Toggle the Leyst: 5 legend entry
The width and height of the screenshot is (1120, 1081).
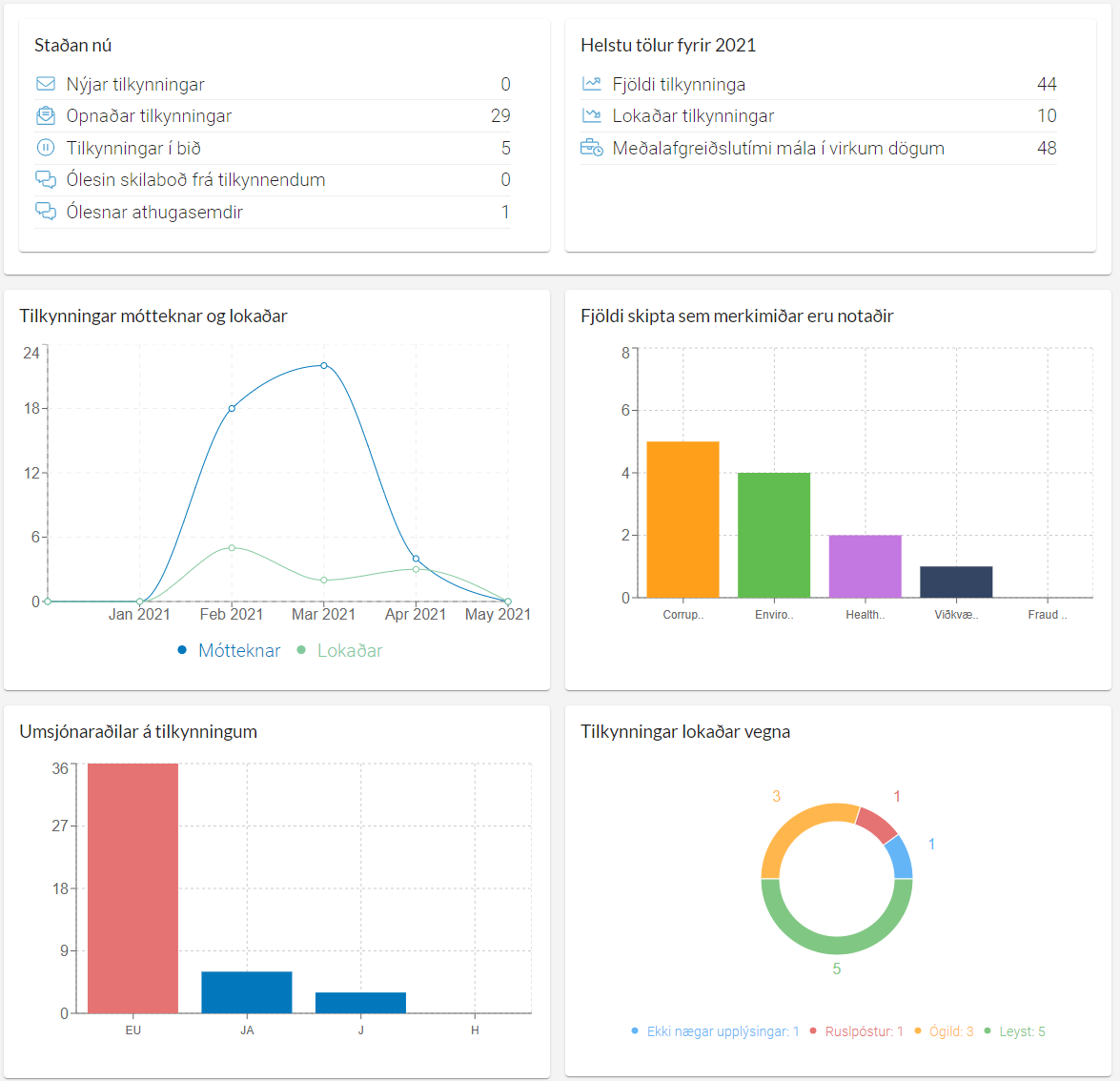click(1021, 1031)
